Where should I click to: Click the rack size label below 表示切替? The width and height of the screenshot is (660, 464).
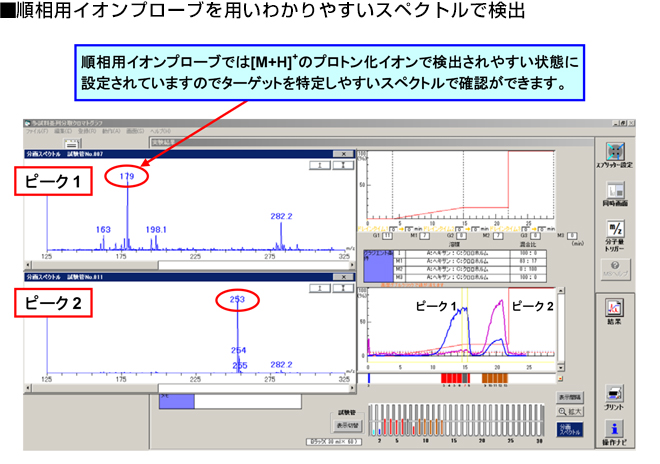pos(334,442)
